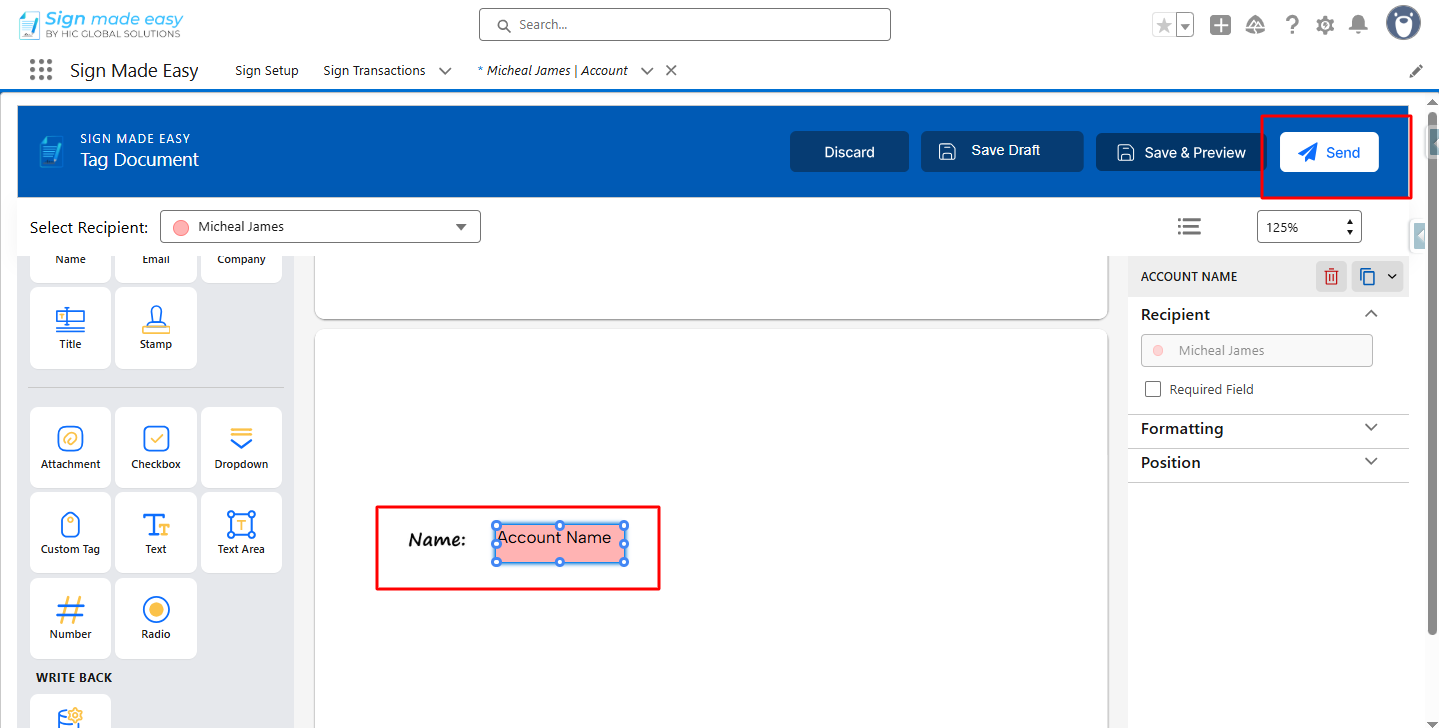1439x728 pixels.
Task: Select the Dropdown tag tool
Action: (x=241, y=448)
